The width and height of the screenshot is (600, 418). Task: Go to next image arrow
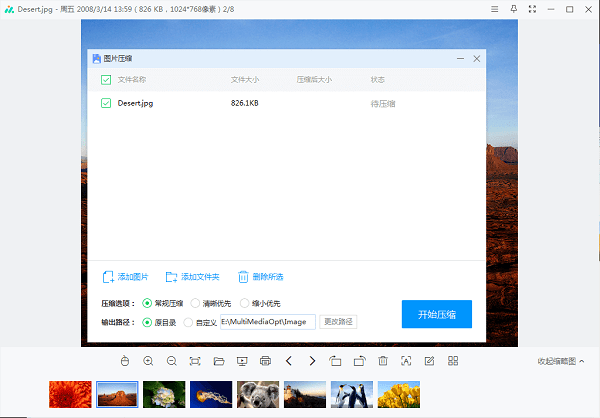click(312, 360)
